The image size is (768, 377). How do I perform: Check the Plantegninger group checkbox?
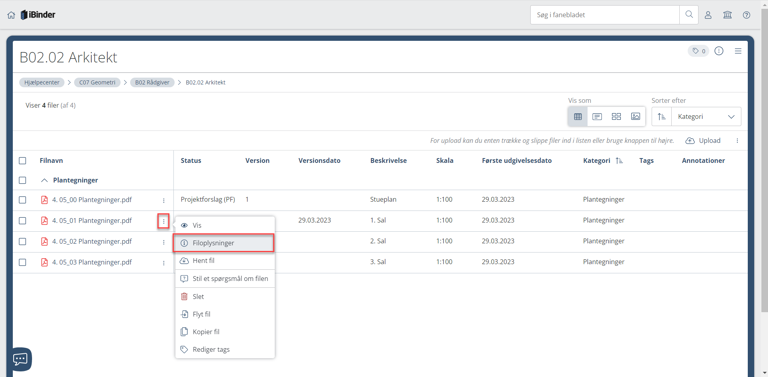(x=23, y=180)
